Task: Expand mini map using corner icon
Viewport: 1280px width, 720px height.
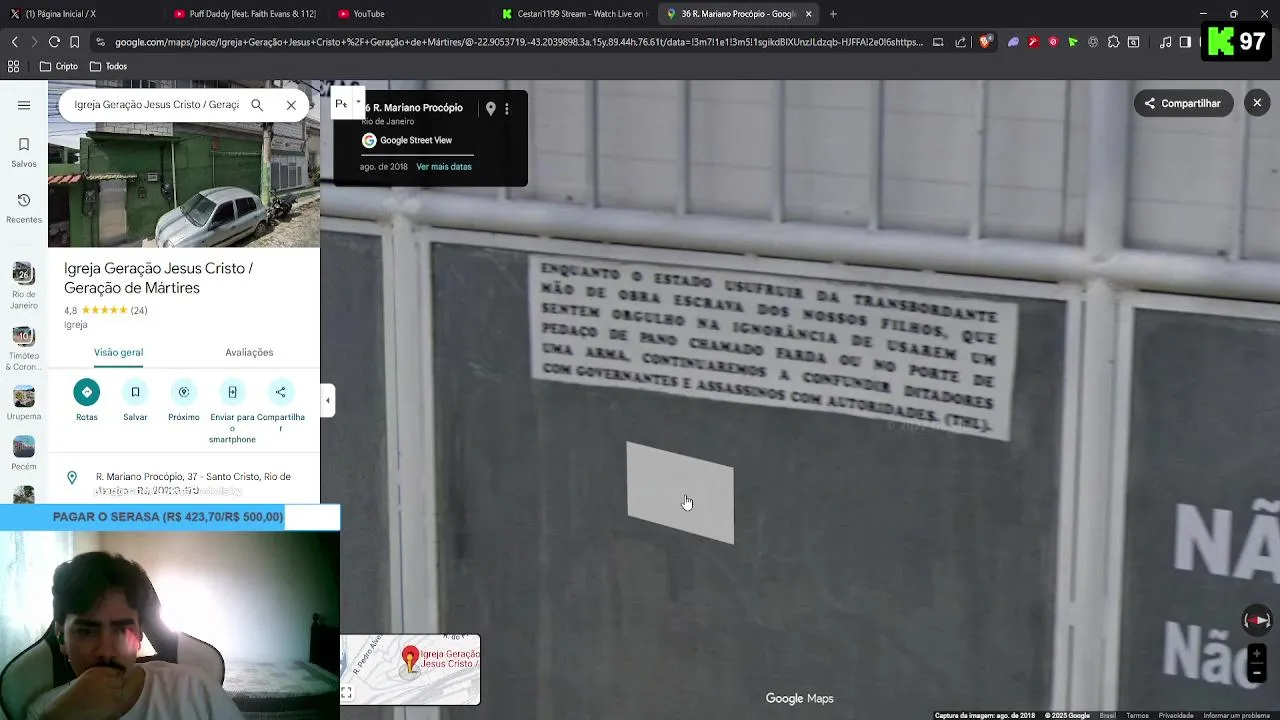Action: (347, 693)
